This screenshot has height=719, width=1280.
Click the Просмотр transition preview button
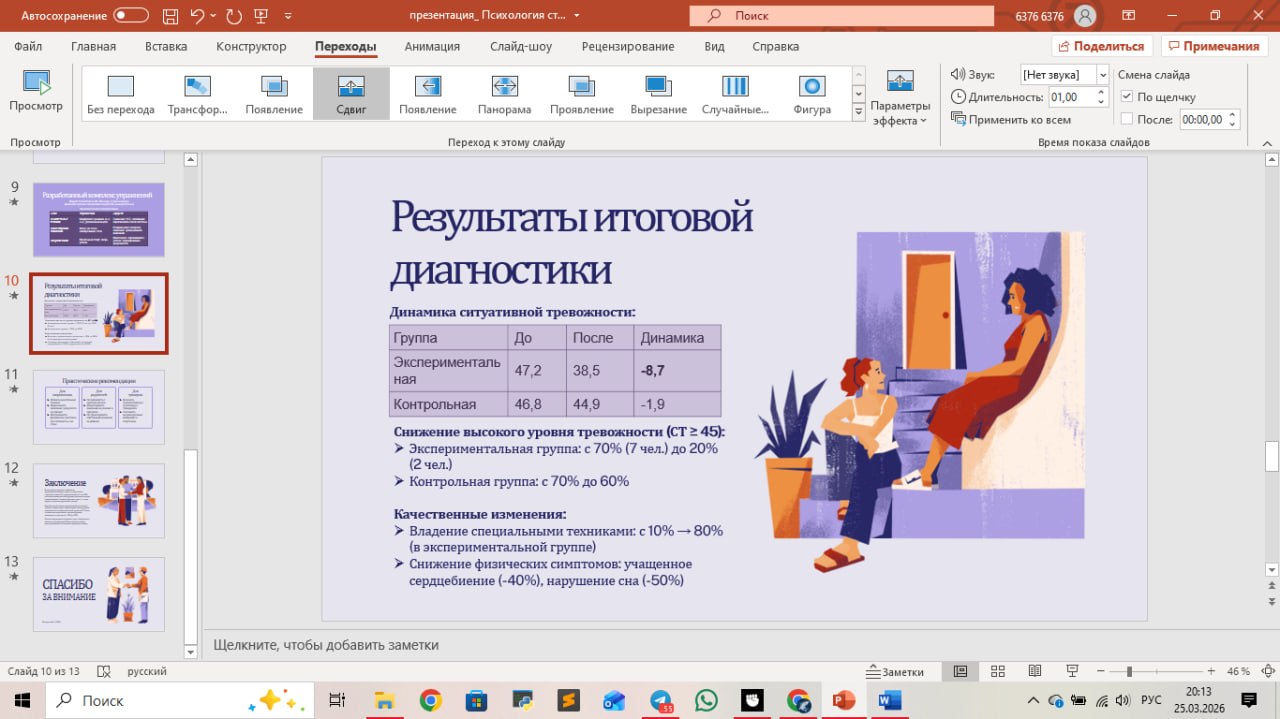[x=36, y=91]
